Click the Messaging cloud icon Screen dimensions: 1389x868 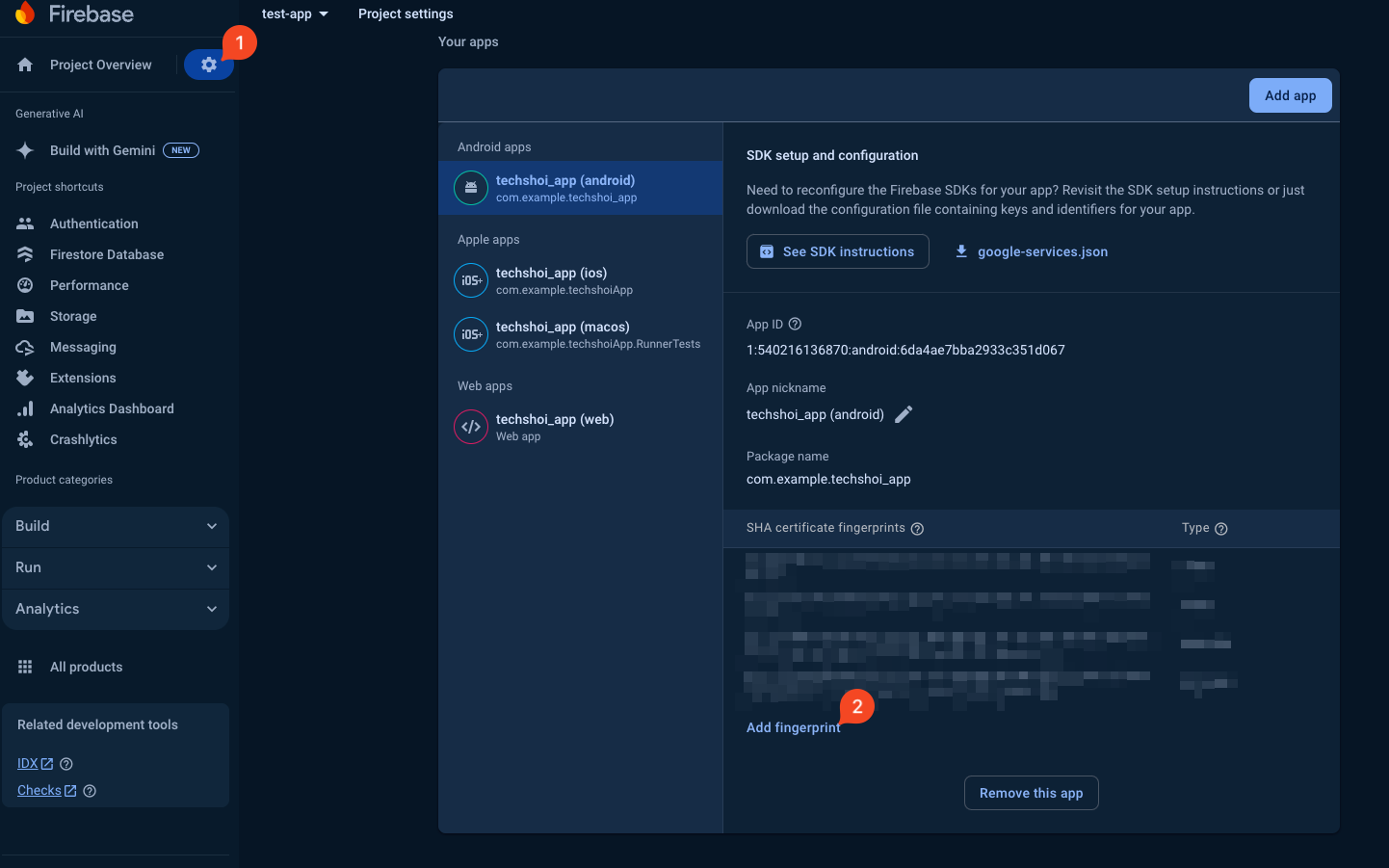25,347
